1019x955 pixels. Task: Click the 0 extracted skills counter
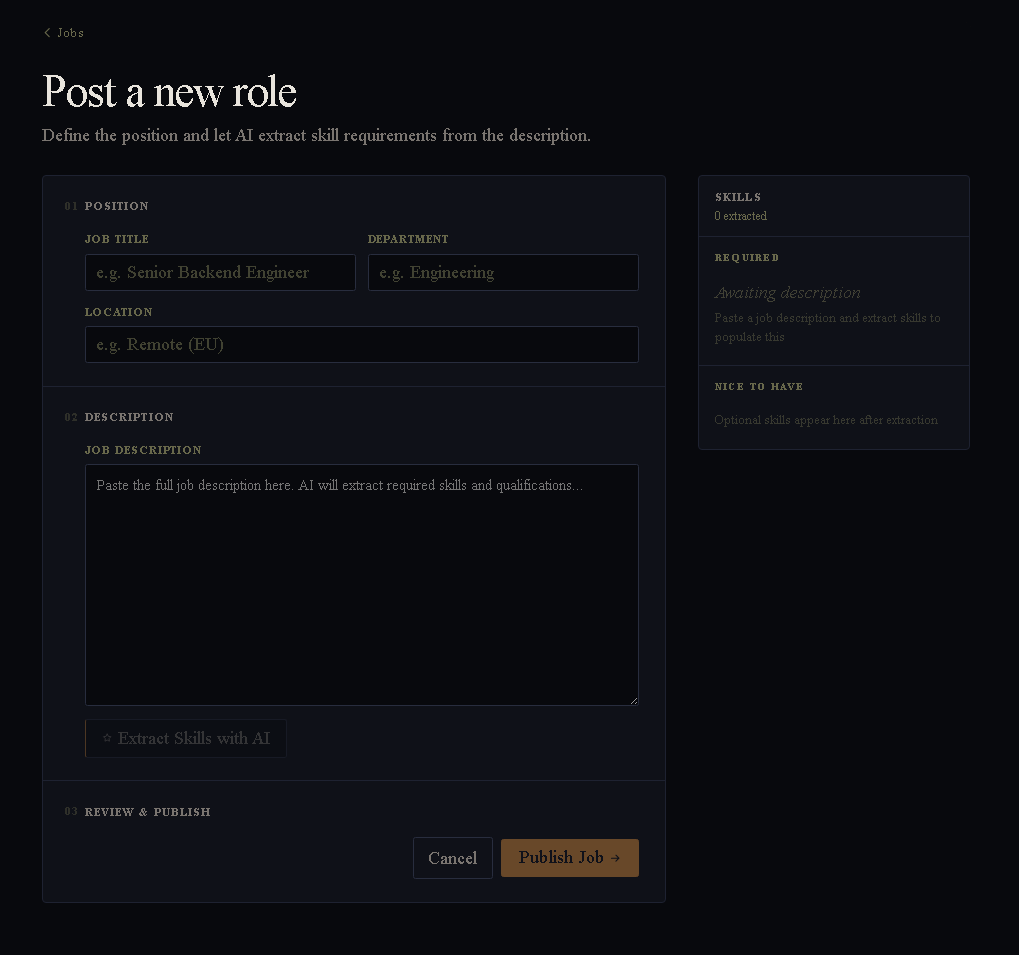point(740,216)
